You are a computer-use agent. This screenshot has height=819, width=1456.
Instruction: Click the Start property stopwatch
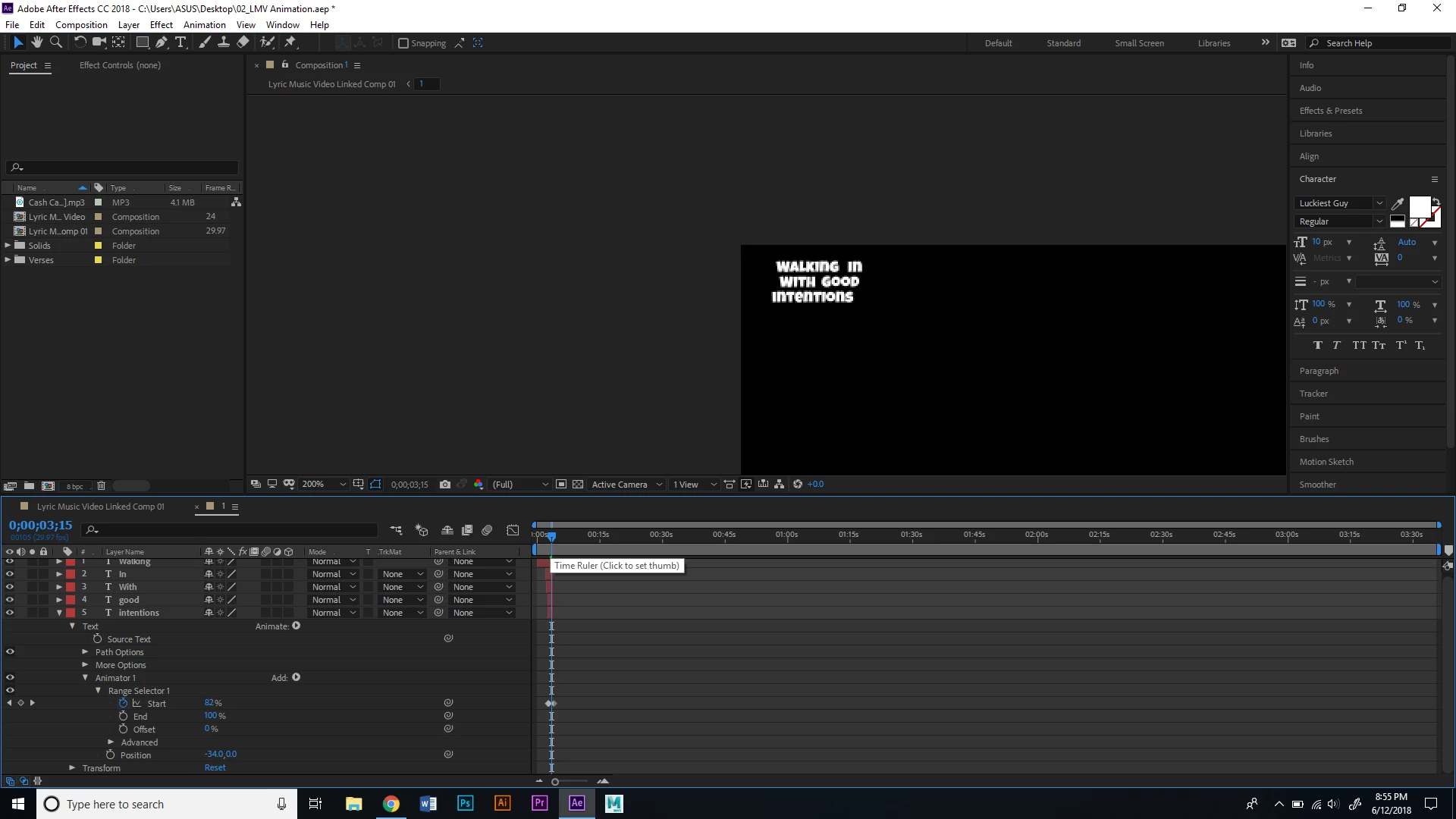pos(123,704)
